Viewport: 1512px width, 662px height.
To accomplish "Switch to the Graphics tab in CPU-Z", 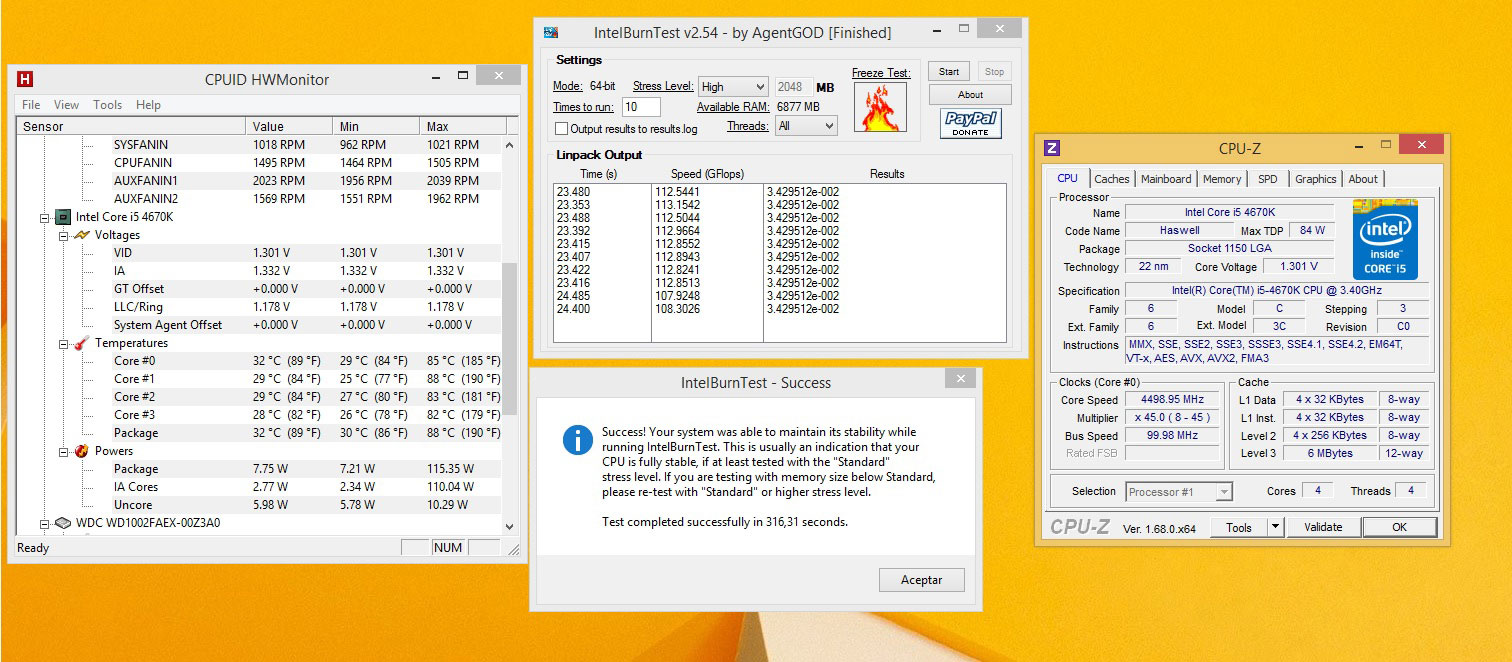I will (1316, 179).
